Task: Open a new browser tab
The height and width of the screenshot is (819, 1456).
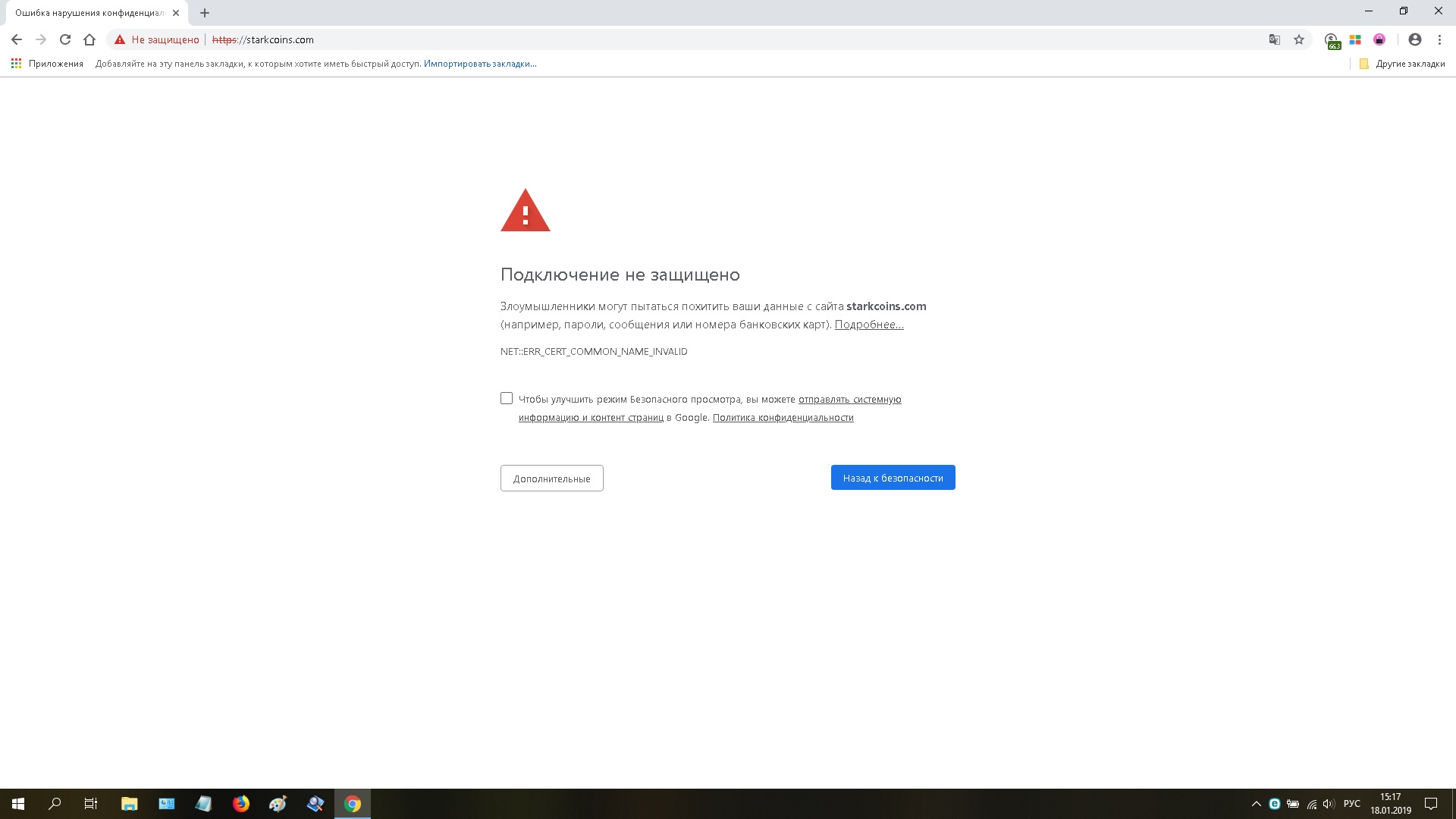Action: pos(205,13)
